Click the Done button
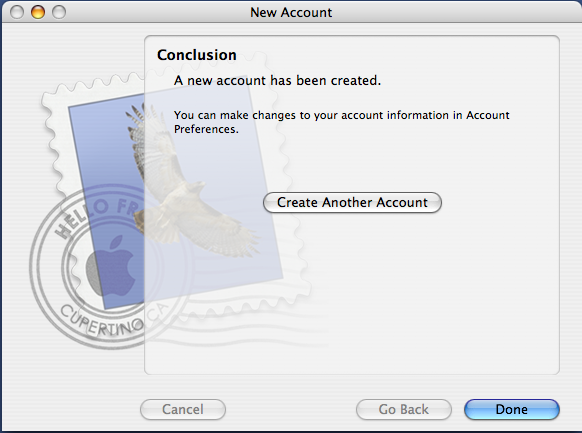Viewport: 582px width, 433px height. point(511,409)
